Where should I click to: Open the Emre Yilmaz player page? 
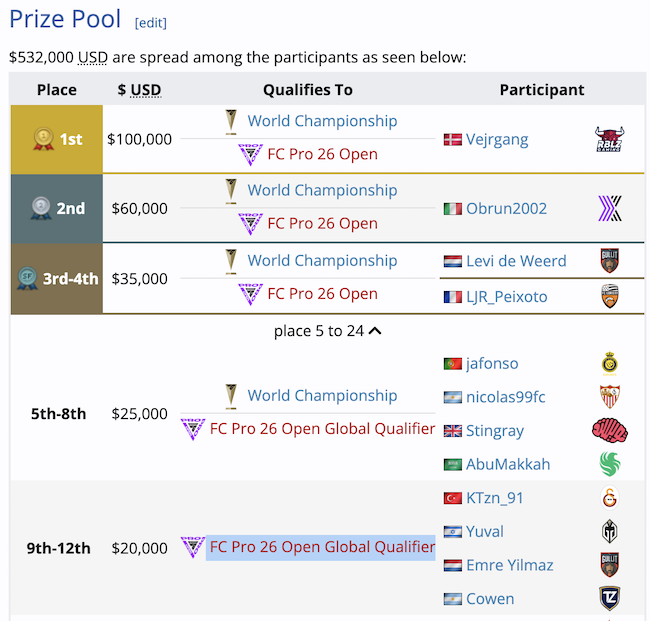509,565
